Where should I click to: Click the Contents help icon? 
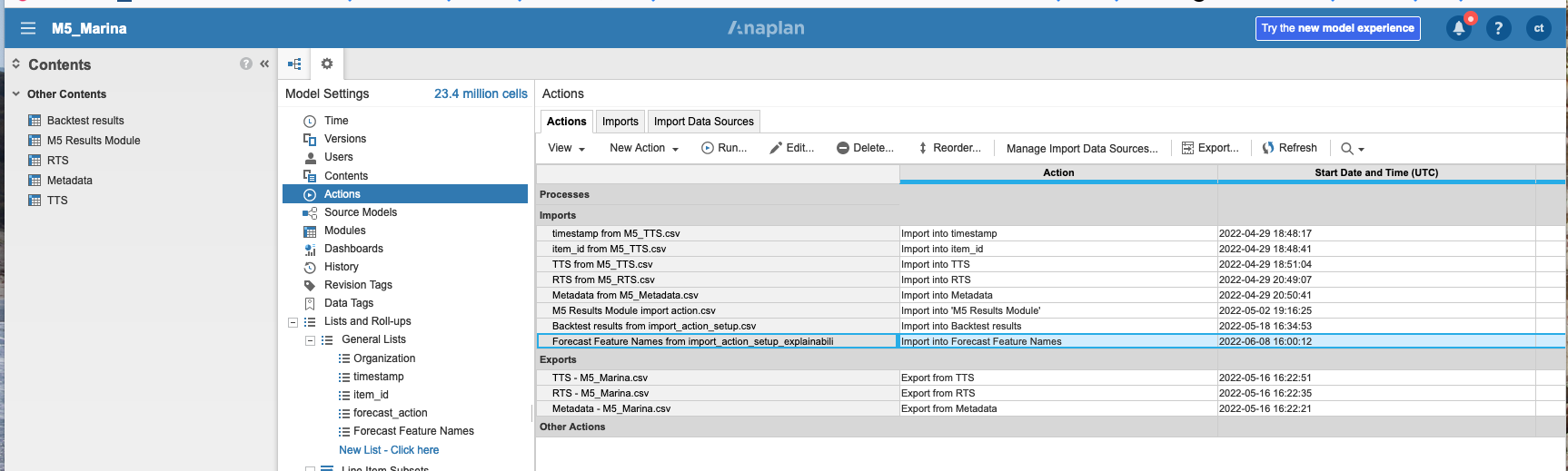click(246, 64)
